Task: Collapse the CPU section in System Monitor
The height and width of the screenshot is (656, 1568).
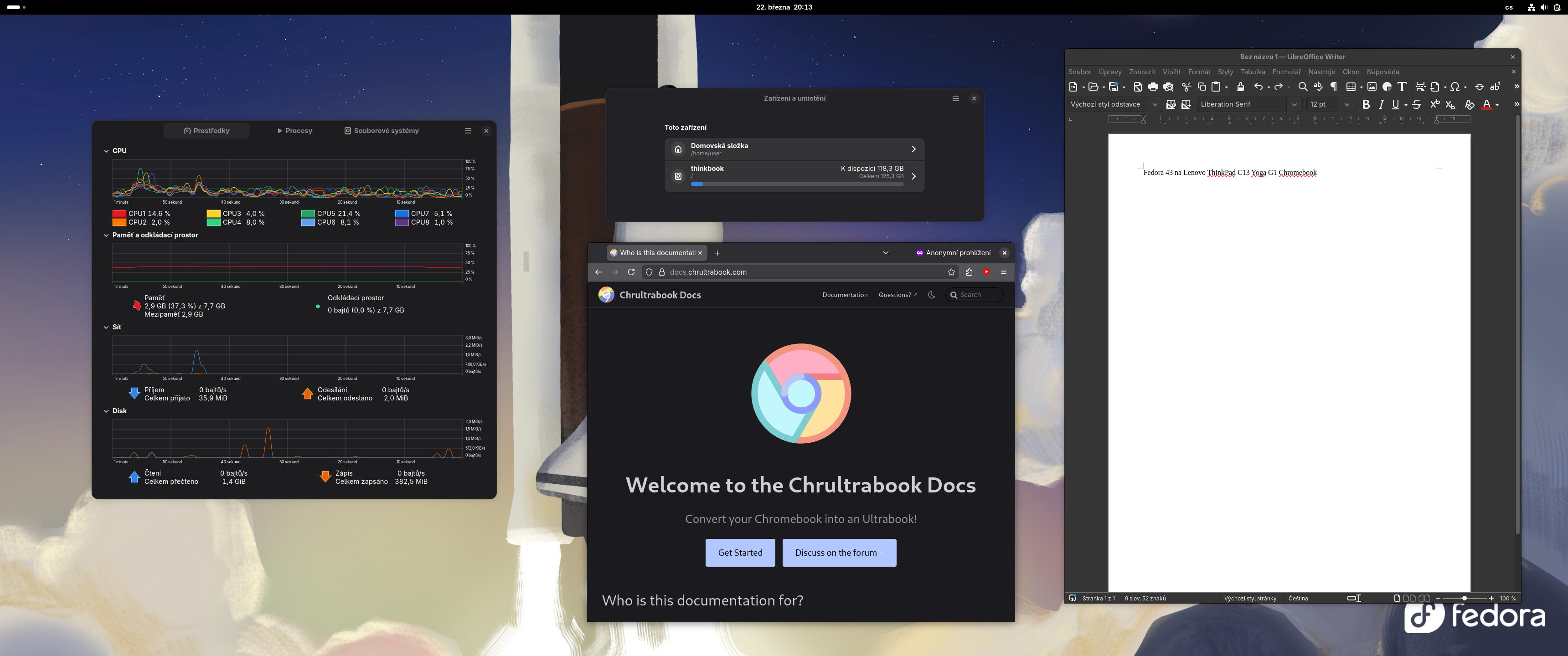Action: pyautogui.click(x=107, y=151)
